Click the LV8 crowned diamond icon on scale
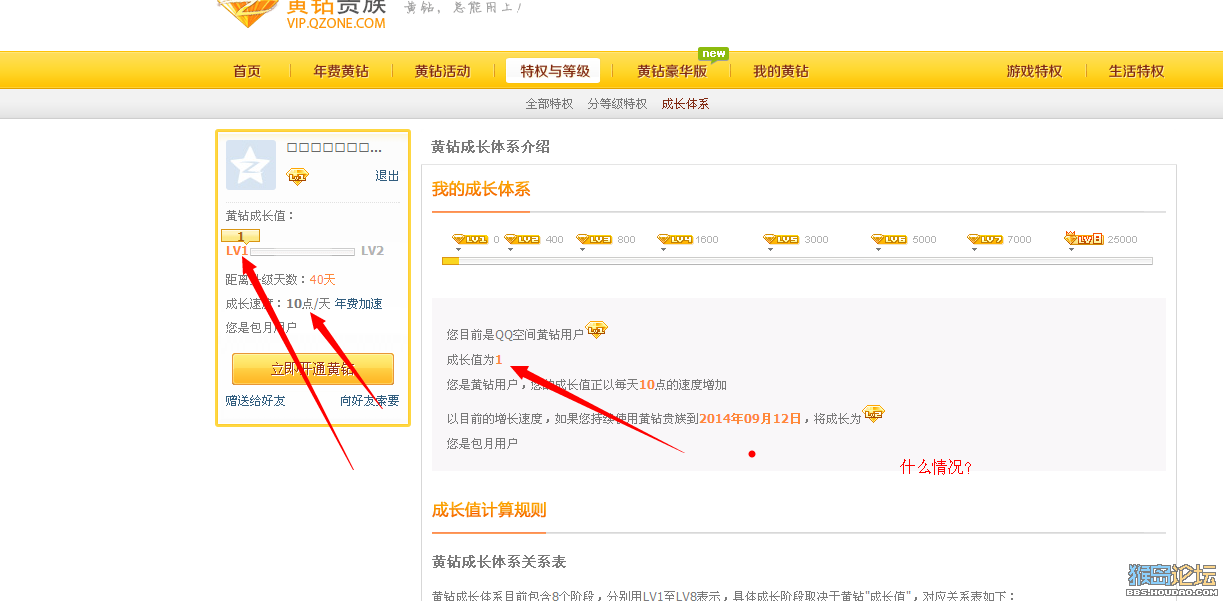 [1083, 239]
